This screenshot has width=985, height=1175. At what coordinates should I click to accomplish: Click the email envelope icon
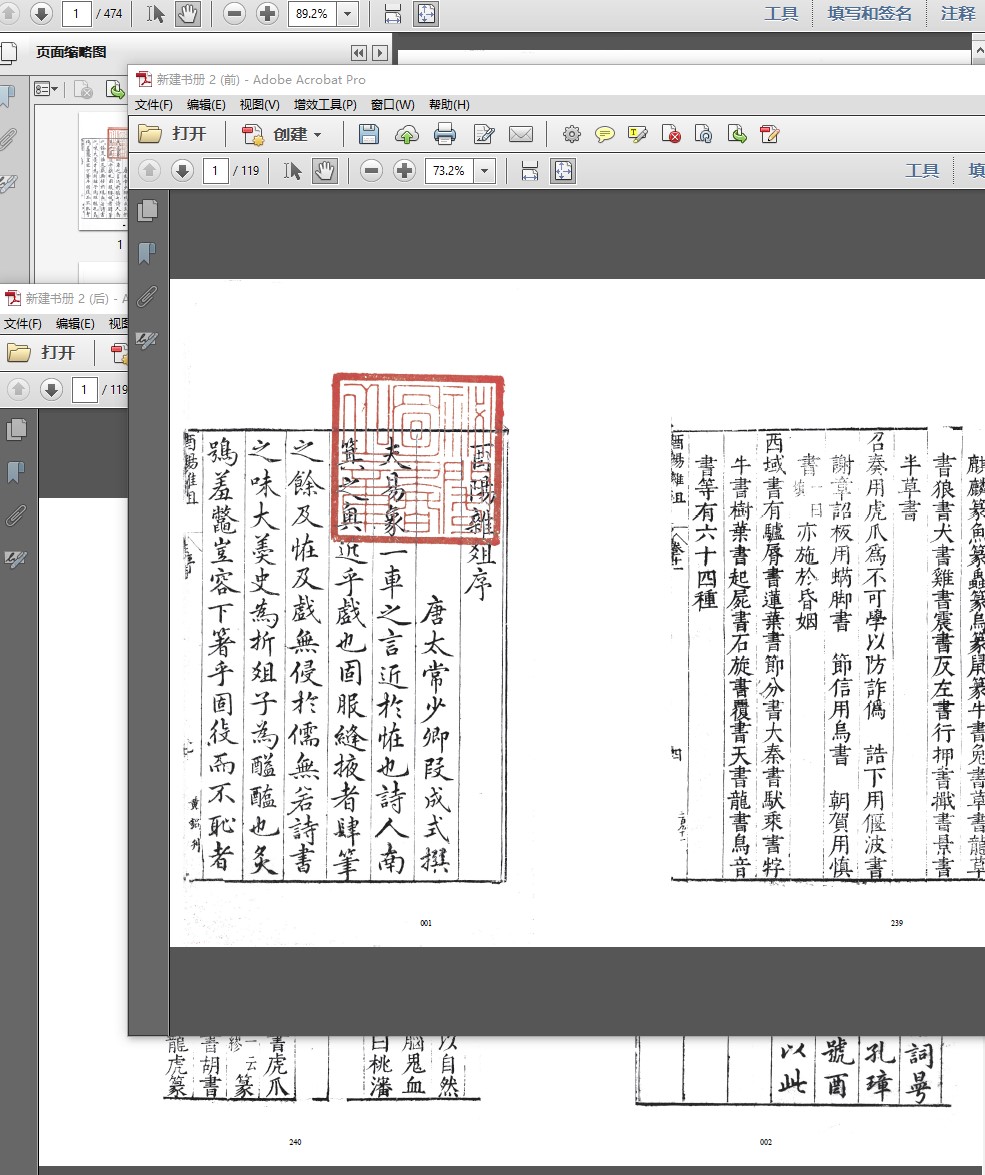tap(520, 134)
